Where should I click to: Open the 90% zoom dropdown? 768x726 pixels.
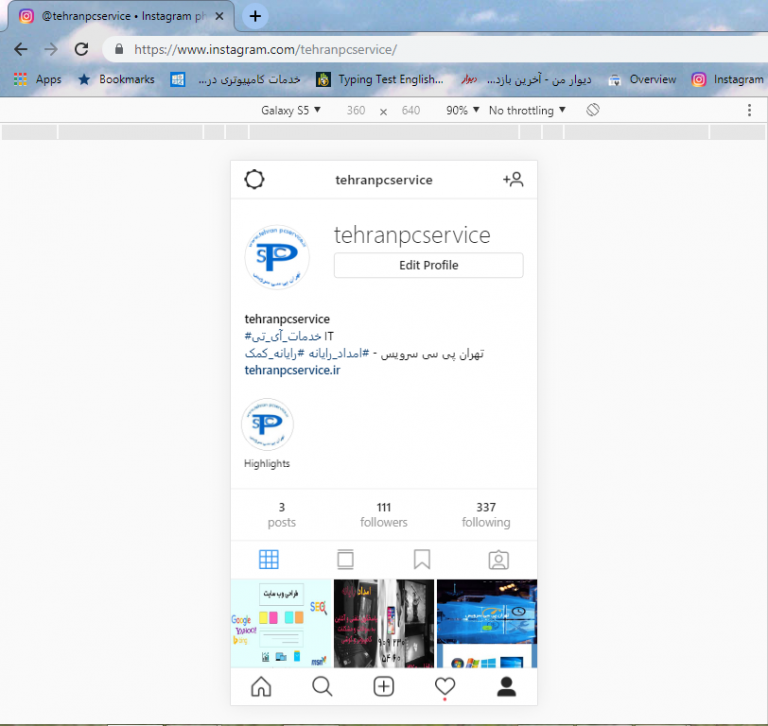[462, 110]
